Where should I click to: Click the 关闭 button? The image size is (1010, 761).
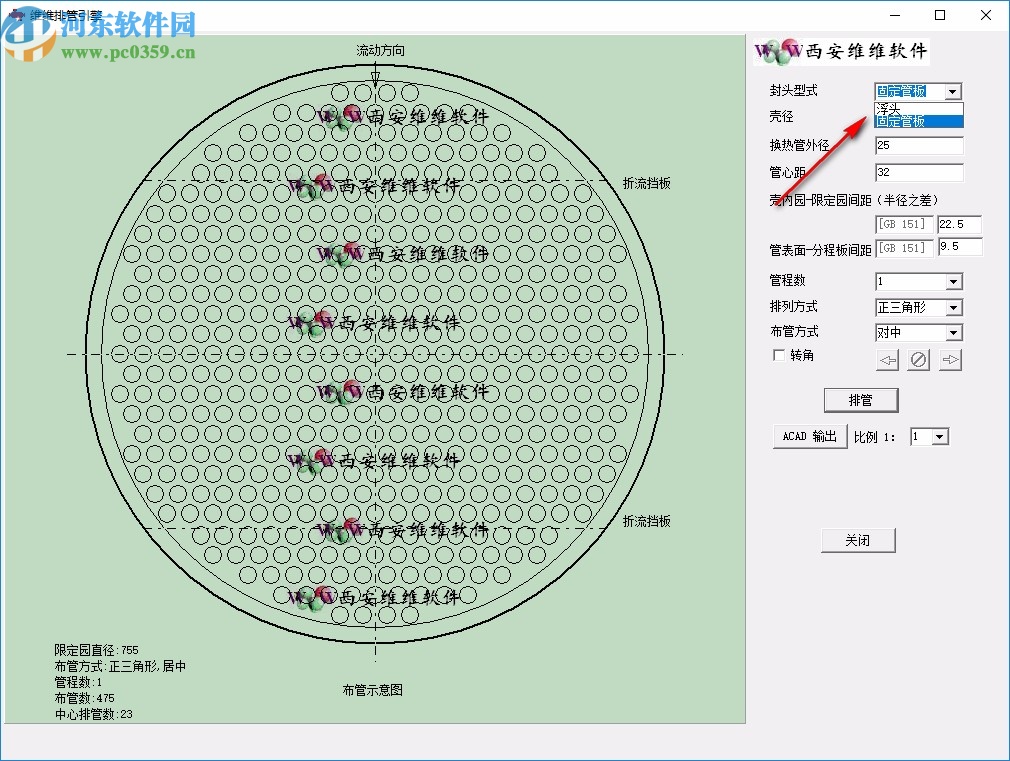point(858,539)
